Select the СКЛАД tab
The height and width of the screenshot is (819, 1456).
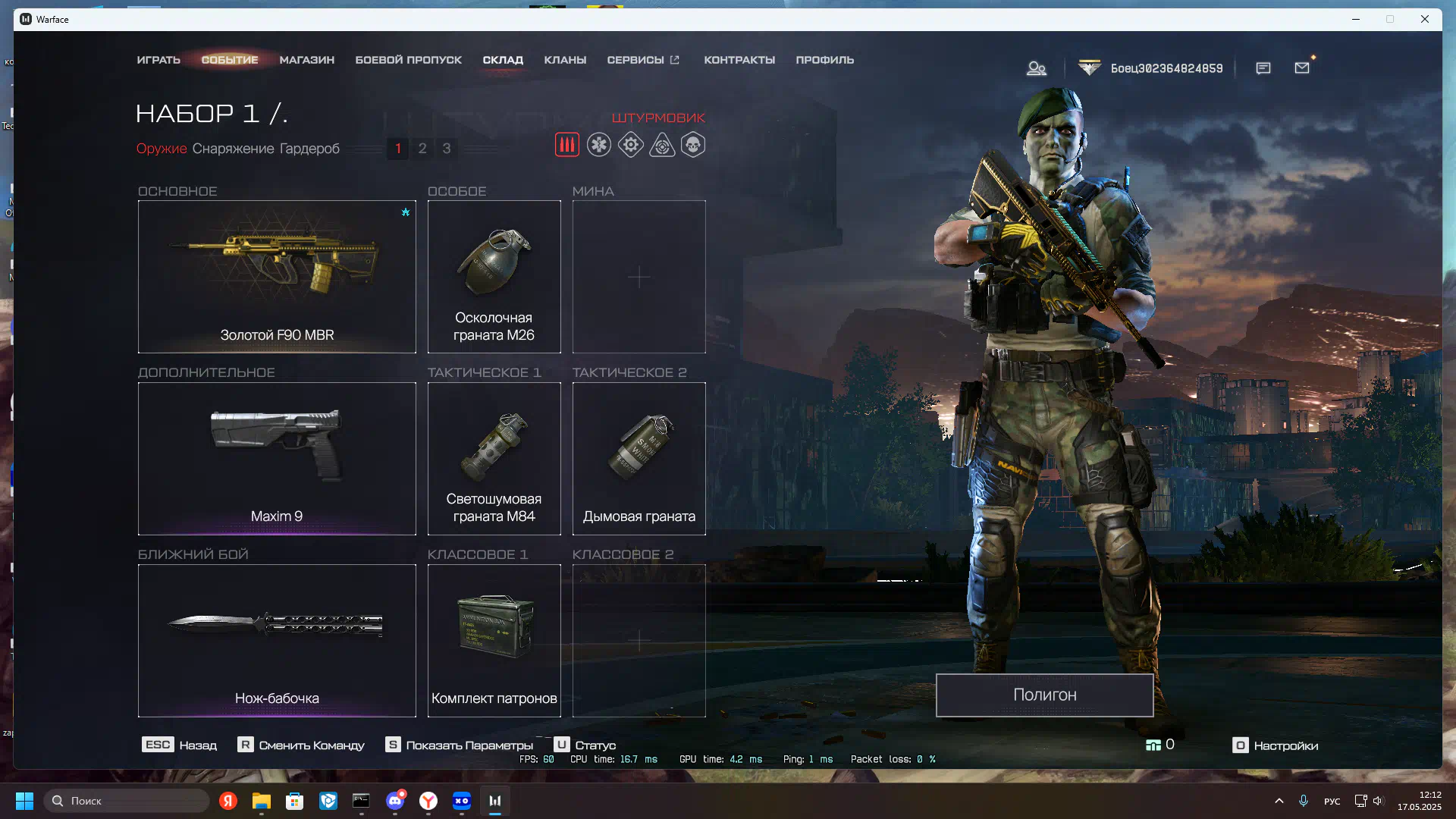click(x=503, y=60)
